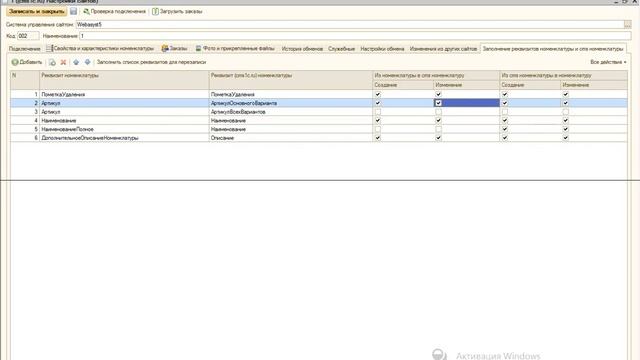
Task: Select НаименованиеПолное cell
Action: point(124,129)
